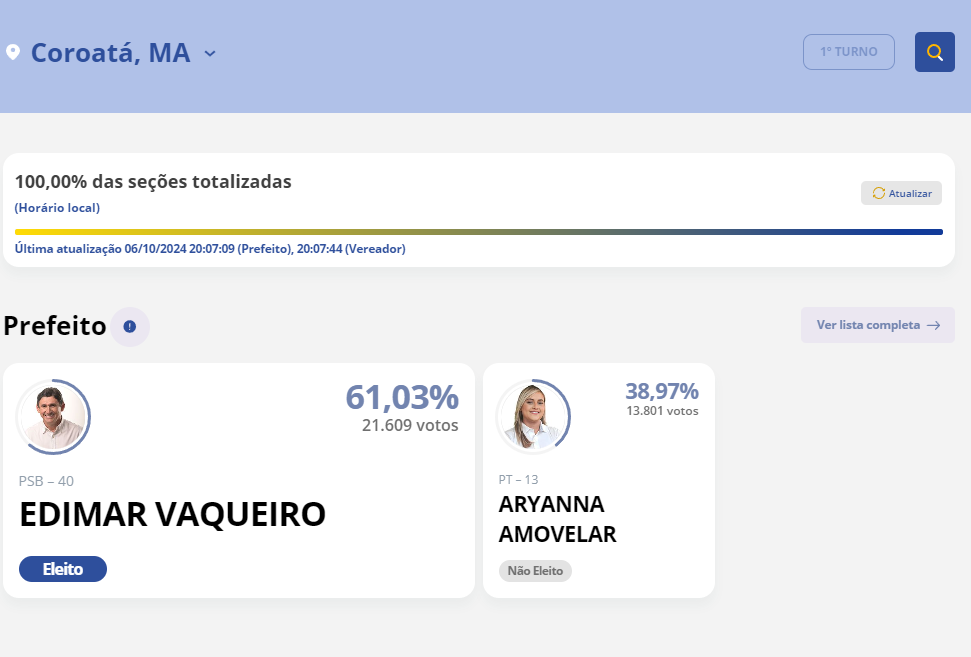Screen dimensions: 971x657
Task: Select the Coroatá, MA location title
Action: tap(110, 53)
